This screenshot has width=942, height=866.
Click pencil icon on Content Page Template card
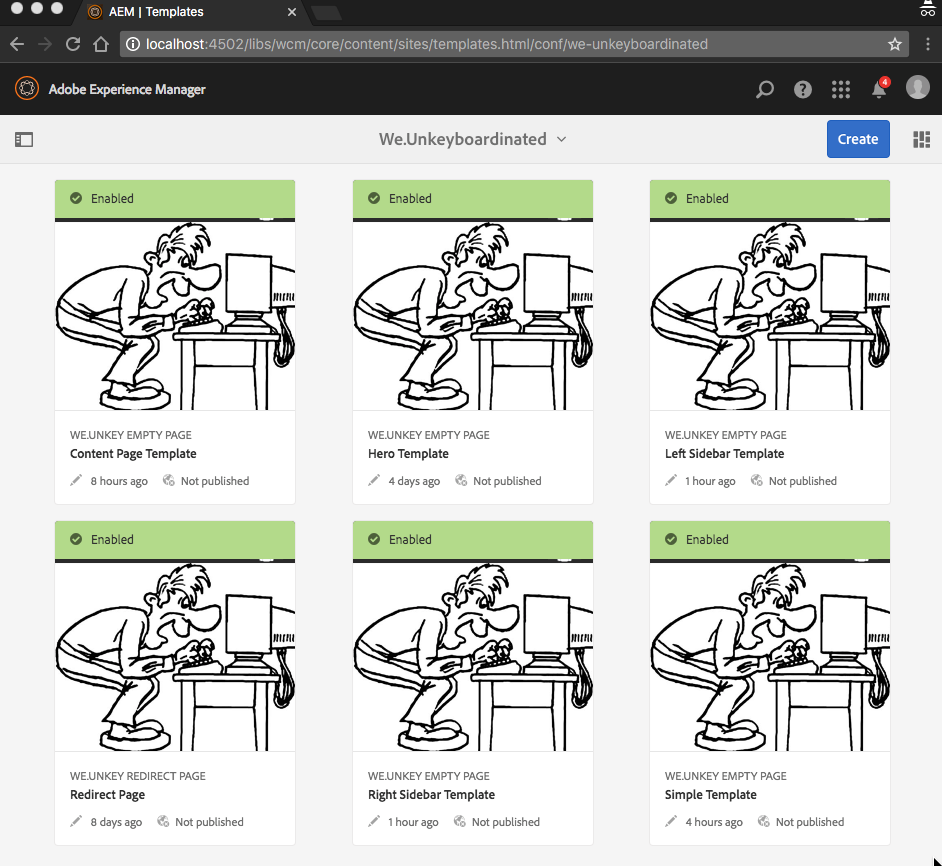[76, 480]
